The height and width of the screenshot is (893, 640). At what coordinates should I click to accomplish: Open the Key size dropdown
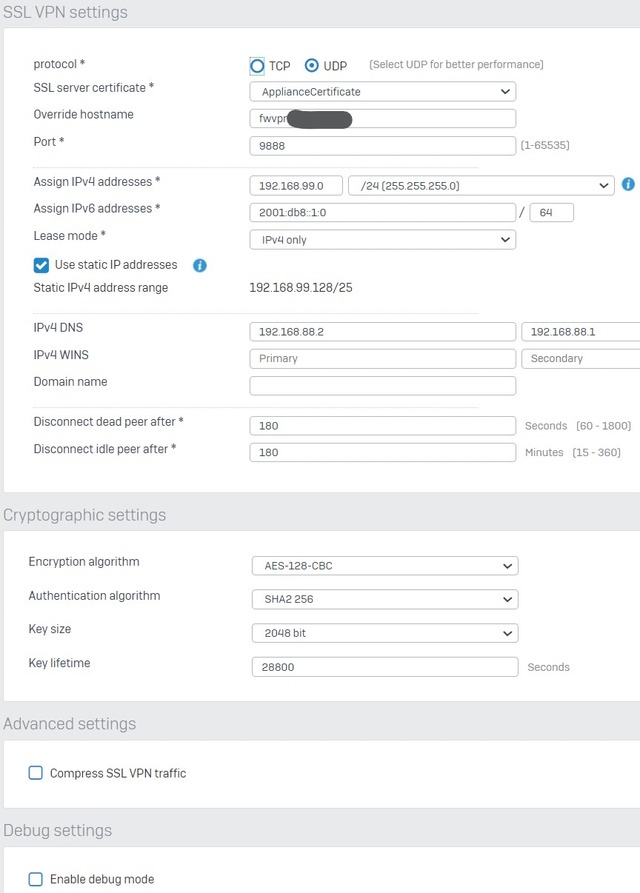coord(385,633)
